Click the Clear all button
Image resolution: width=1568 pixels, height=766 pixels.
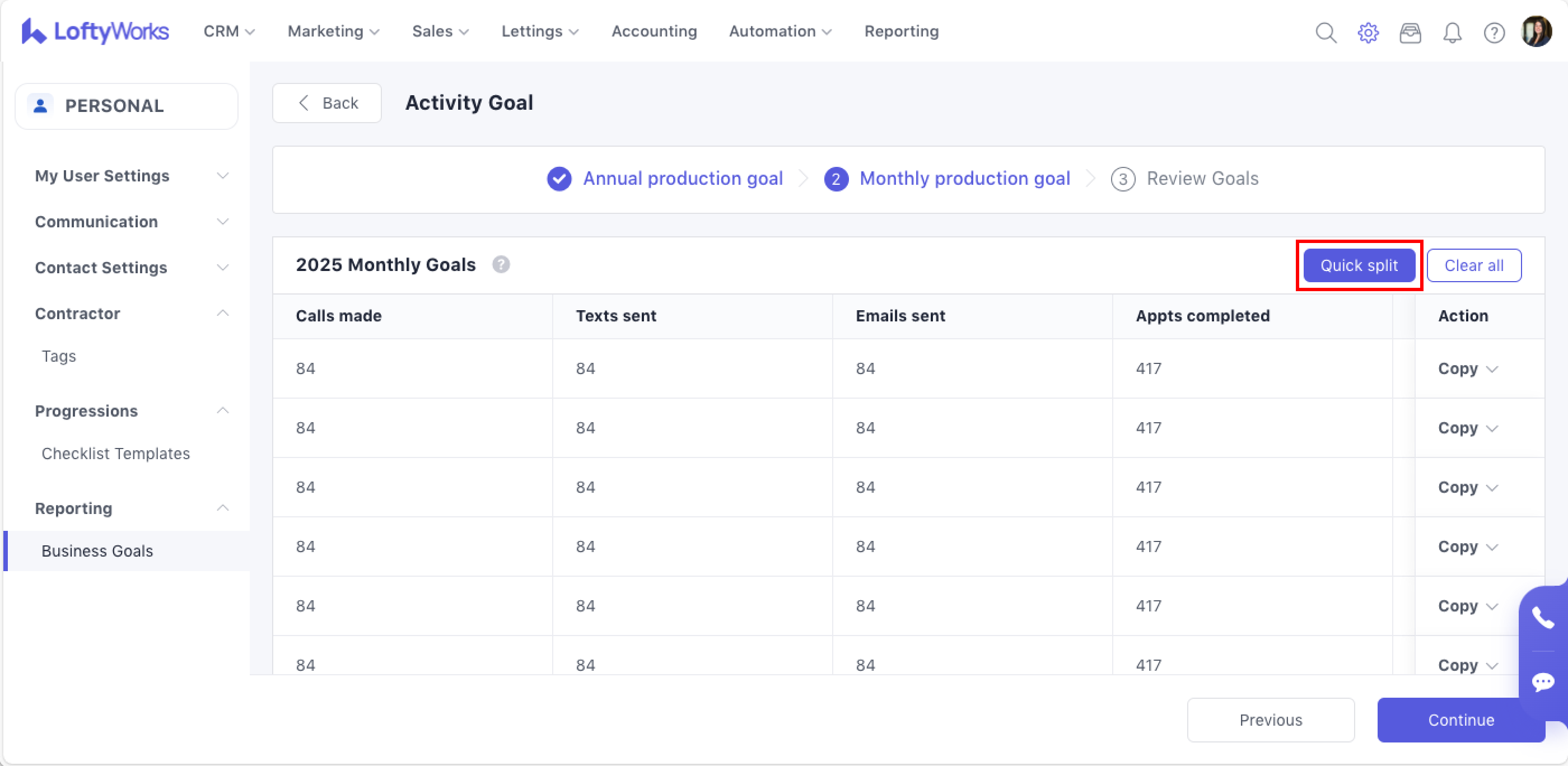coord(1473,265)
